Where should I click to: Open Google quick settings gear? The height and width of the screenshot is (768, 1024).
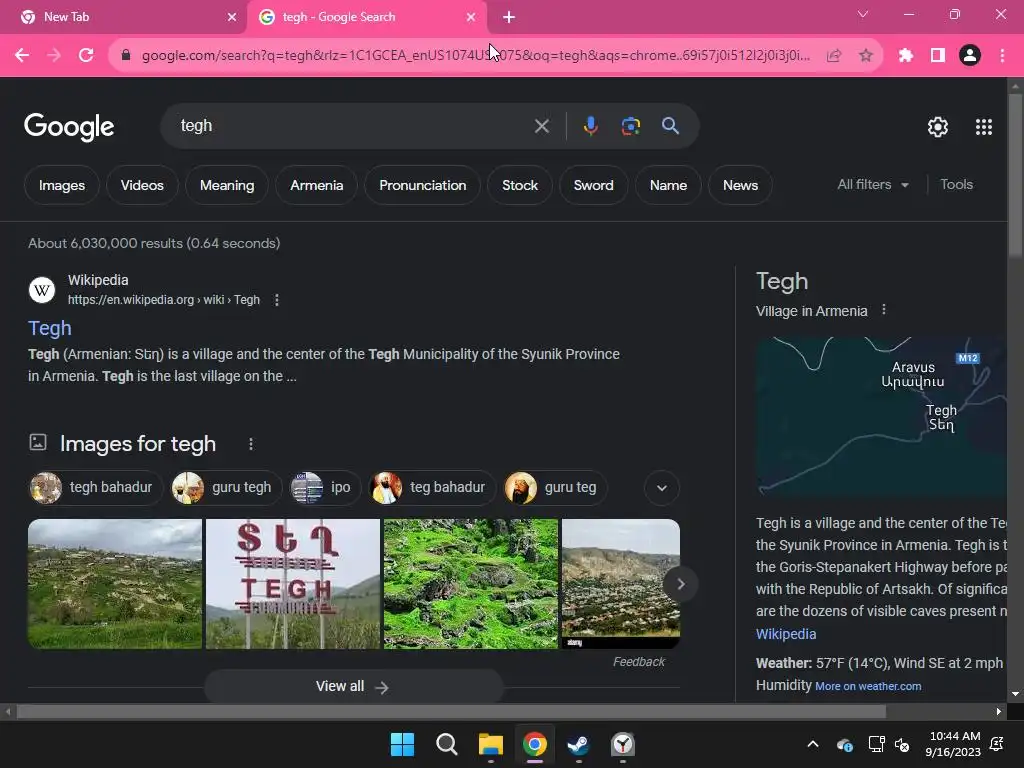point(938,127)
